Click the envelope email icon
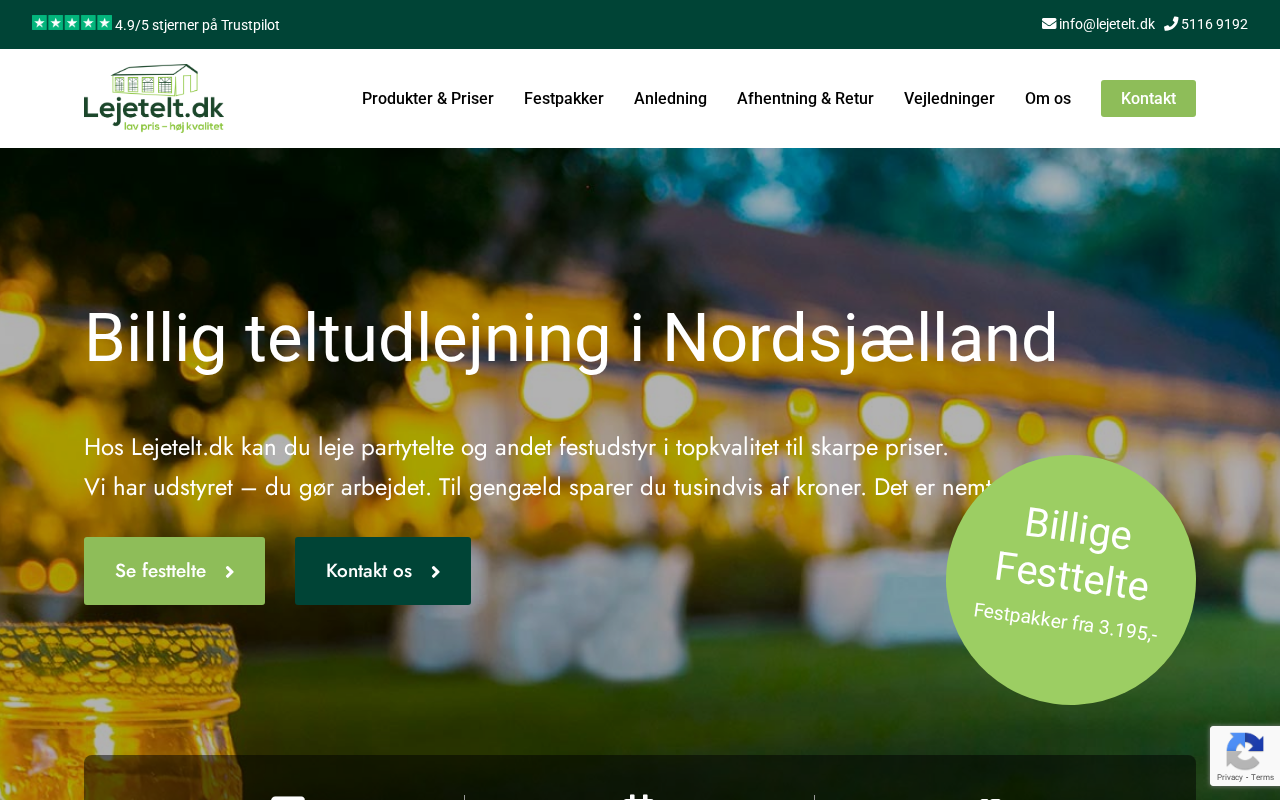 (x=1049, y=23)
